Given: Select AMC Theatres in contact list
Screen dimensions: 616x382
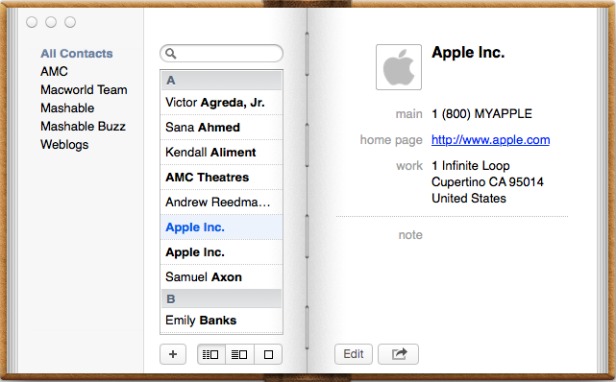Looking at the screenshot, I should (221, 177).
